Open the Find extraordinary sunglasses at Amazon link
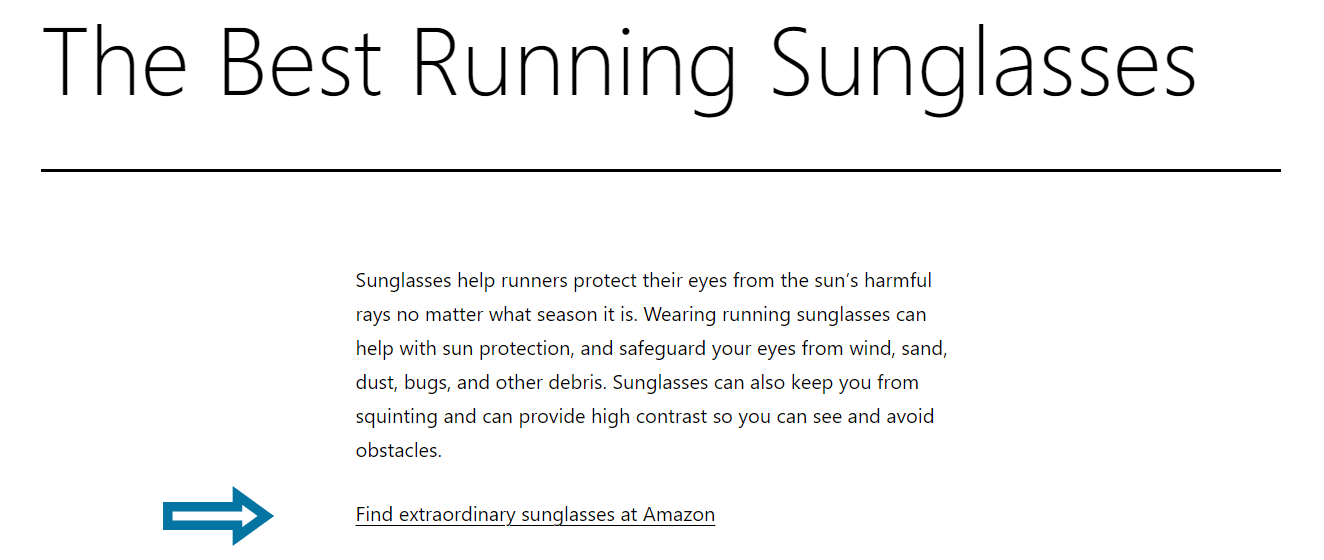 pyautogui.click(x=535, y=515)
